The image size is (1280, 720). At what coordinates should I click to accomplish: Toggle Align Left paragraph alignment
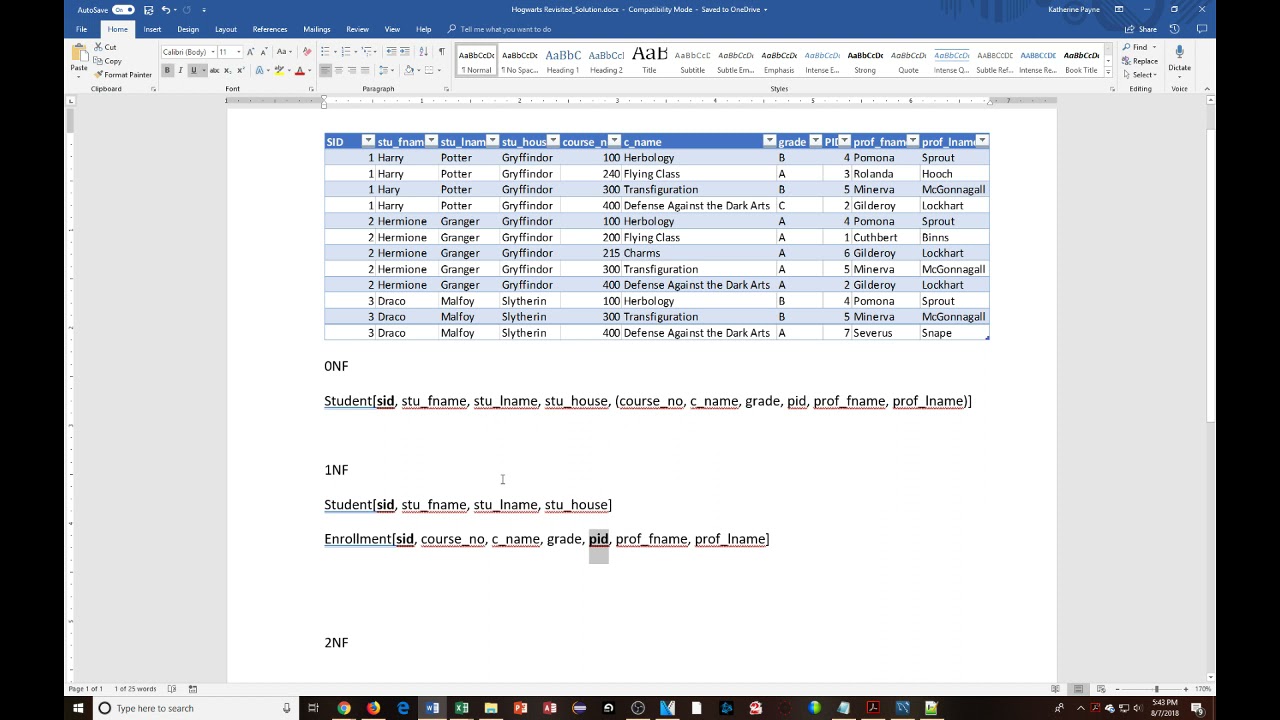click(325, 70)
